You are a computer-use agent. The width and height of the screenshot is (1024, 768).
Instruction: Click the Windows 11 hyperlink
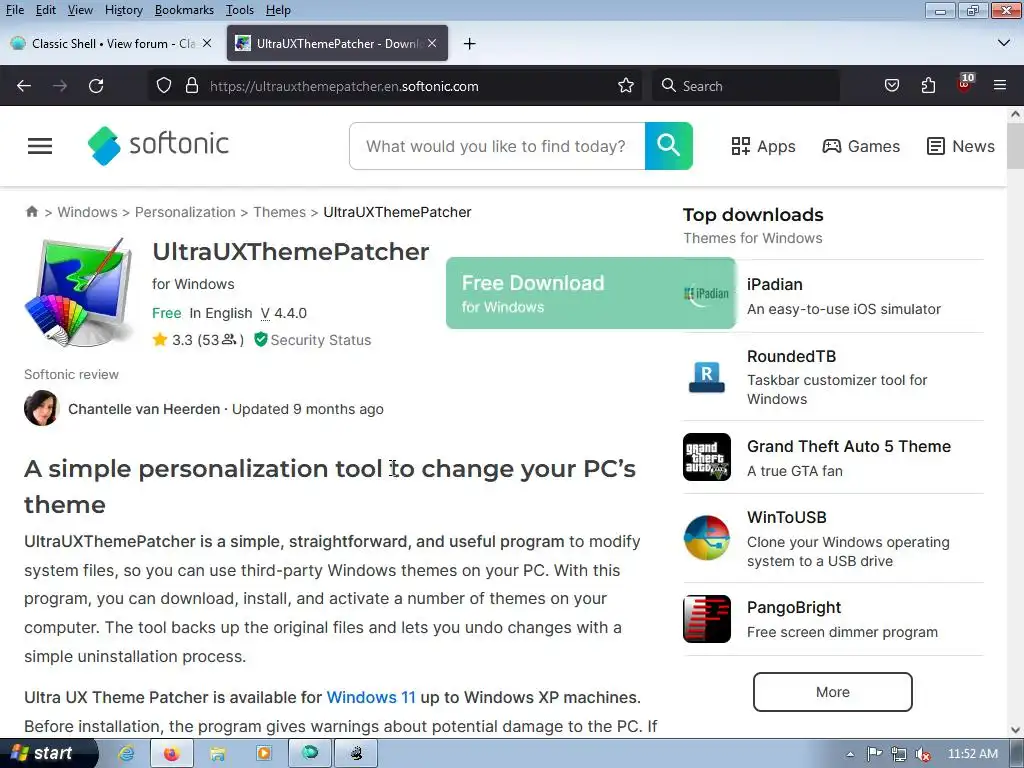(x=371, y=697)
